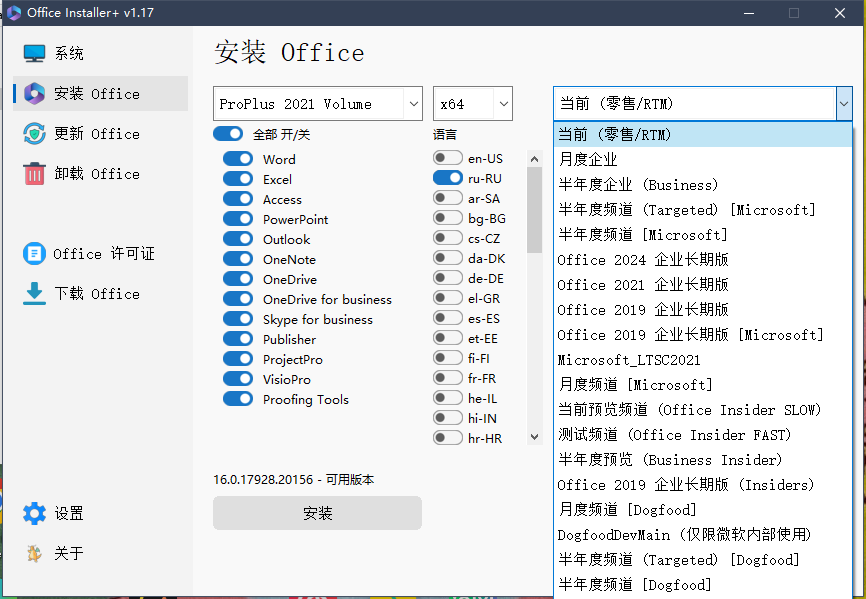Screen dimensions: 866x599
Task: Select Office 2024 企业长期版 from list
Action: click(643, 260)
